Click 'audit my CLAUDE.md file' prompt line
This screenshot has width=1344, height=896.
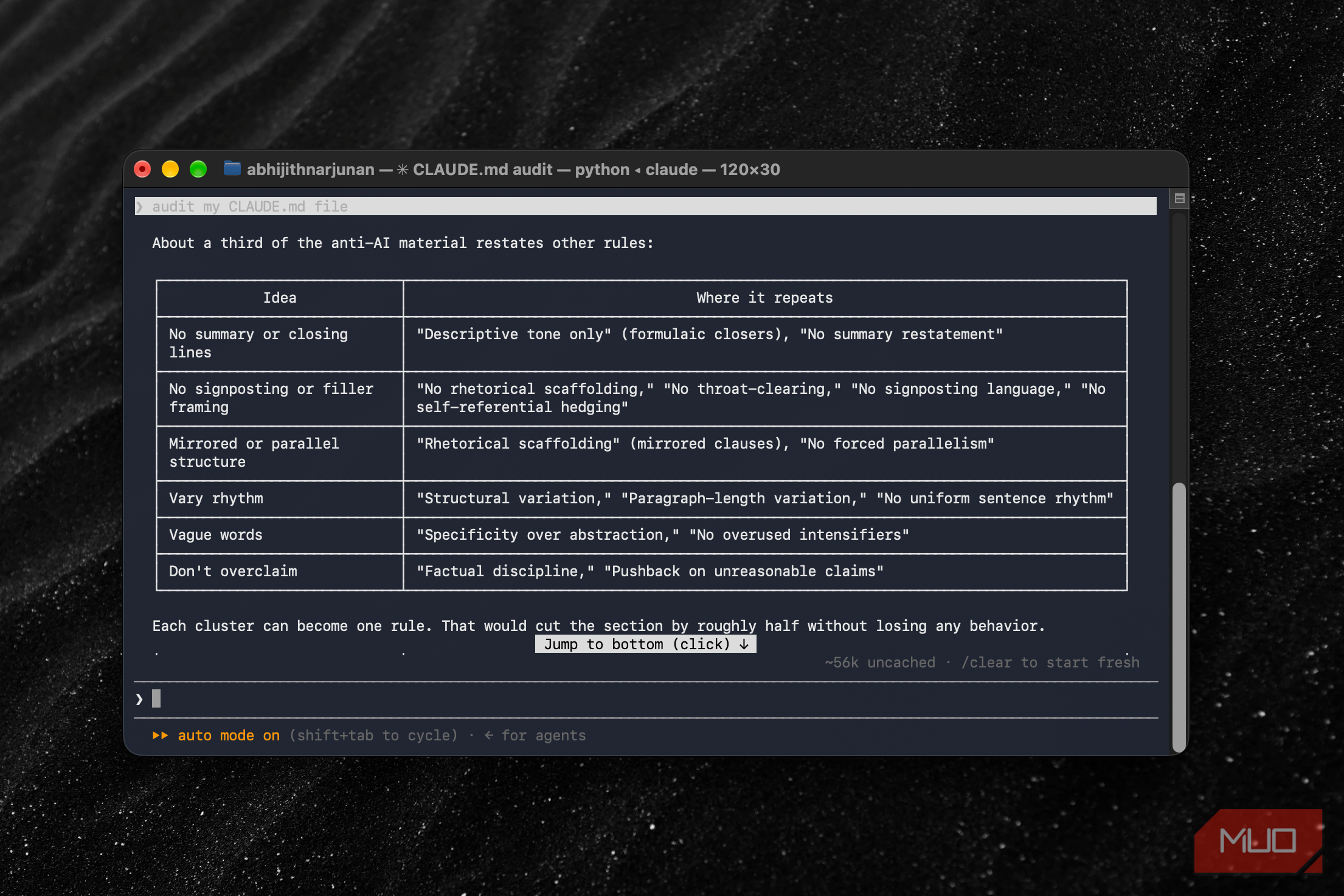coord(646,207)
